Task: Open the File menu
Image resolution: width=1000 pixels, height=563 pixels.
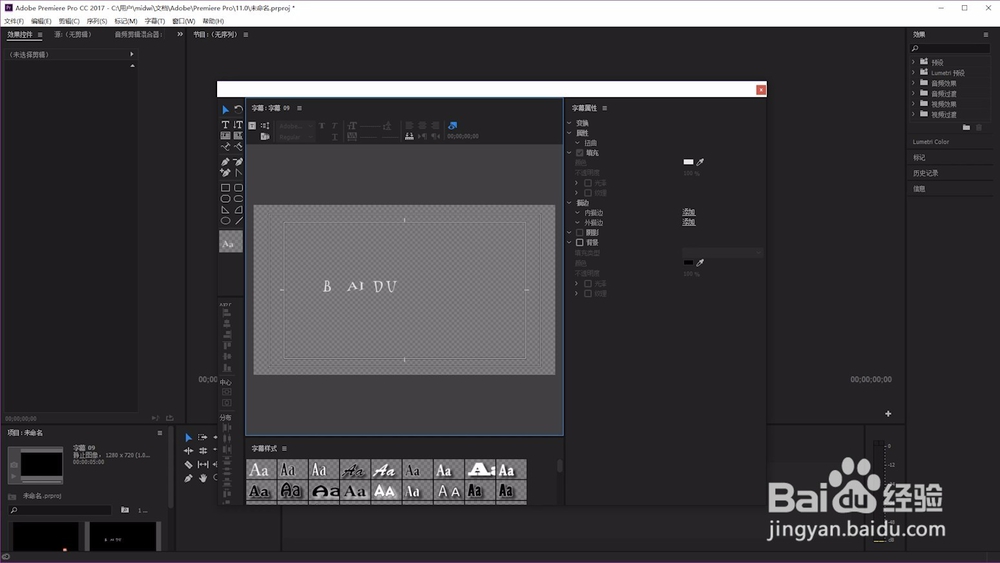Action: pyautogui.click(x=14, y=21)
